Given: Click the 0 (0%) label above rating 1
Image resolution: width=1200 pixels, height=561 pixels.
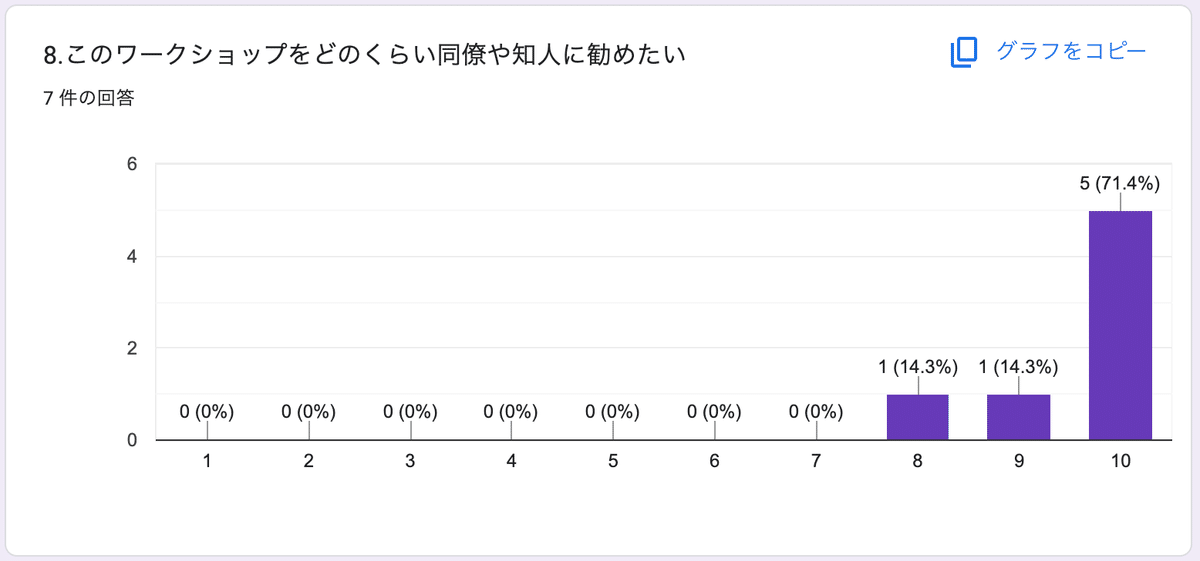Looking at the screenshot, I should [207, 411].
